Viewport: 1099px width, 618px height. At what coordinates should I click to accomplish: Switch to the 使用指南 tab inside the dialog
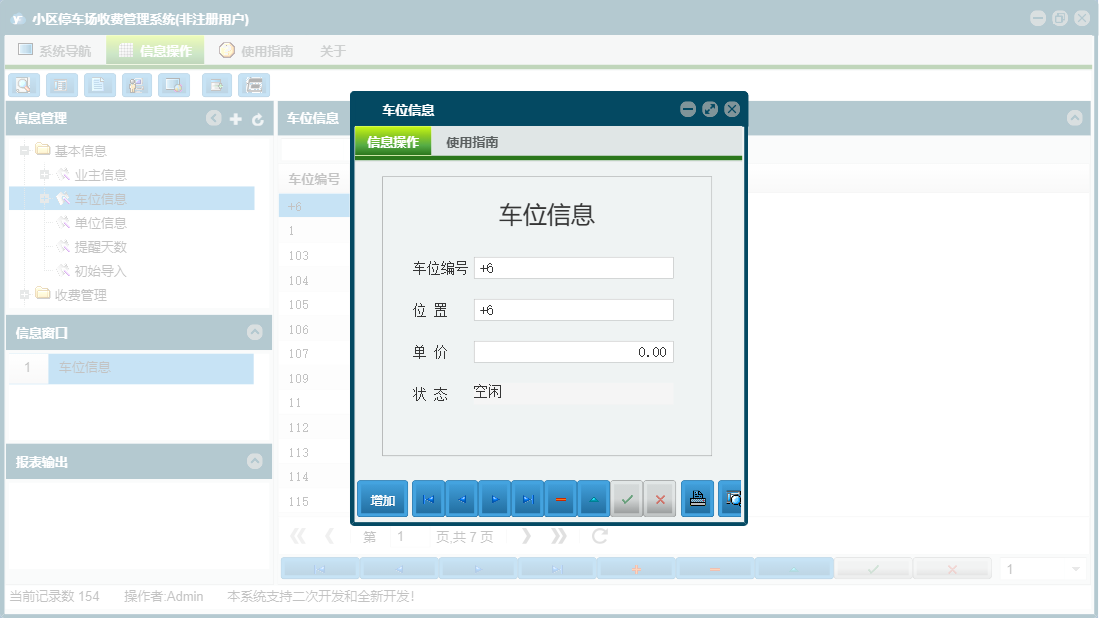pos(474,140)
